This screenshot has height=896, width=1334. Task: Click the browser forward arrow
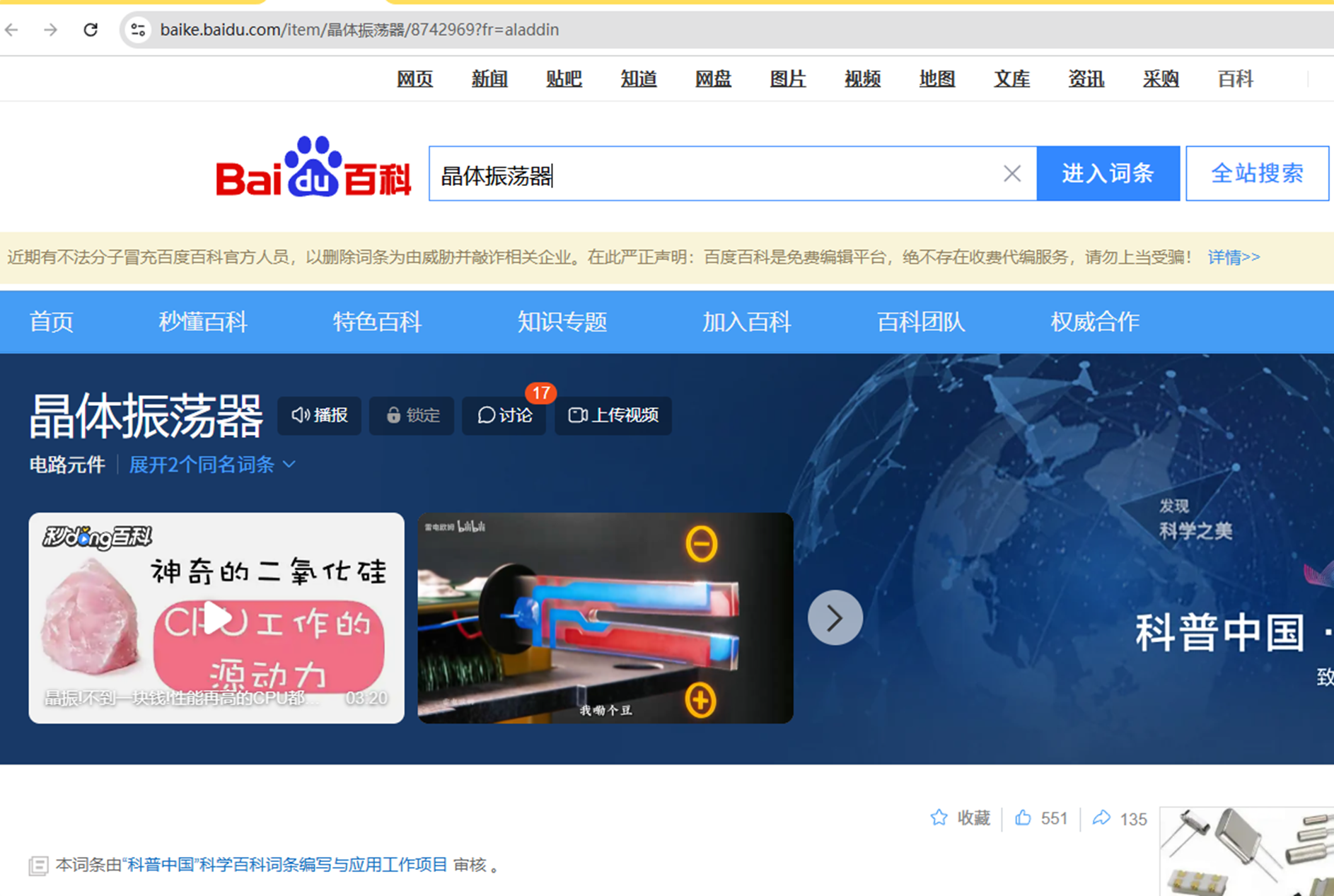[x=50, y=30]
